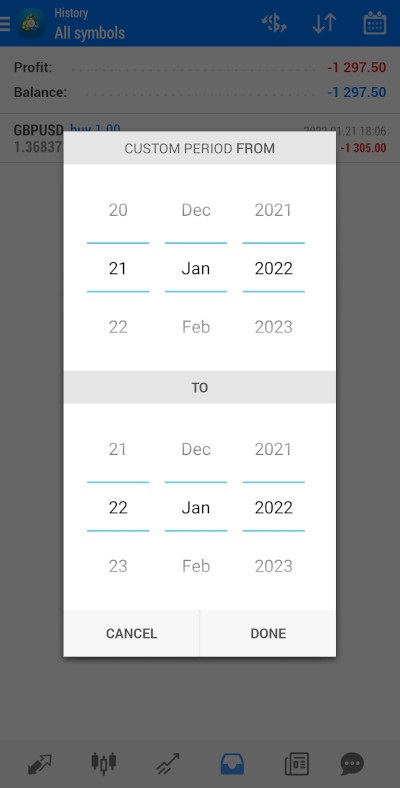Select the History inbox tab icon

click(232, 764)
